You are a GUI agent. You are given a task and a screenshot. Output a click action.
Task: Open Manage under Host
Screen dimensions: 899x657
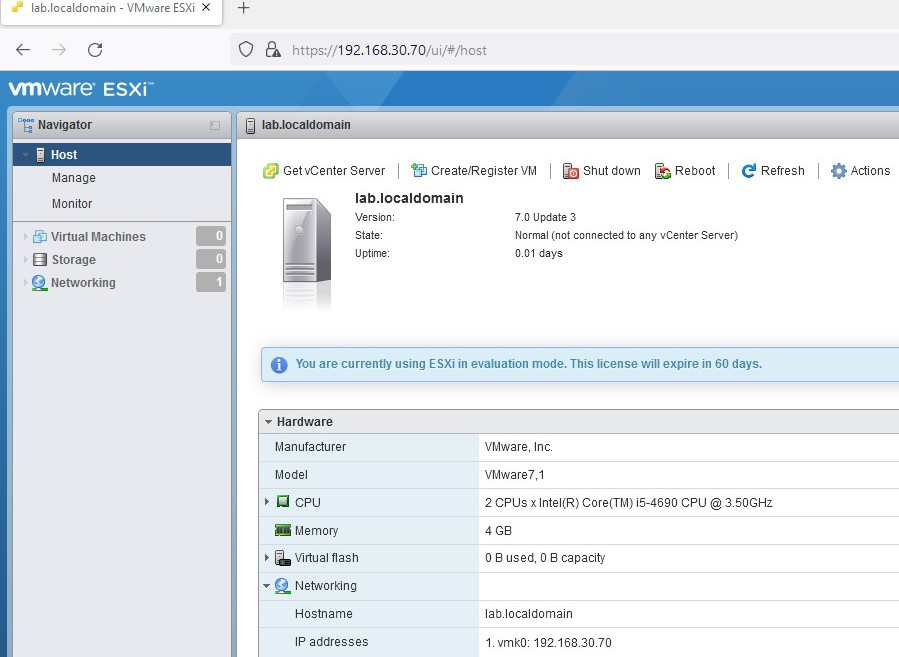pos(74,178)
